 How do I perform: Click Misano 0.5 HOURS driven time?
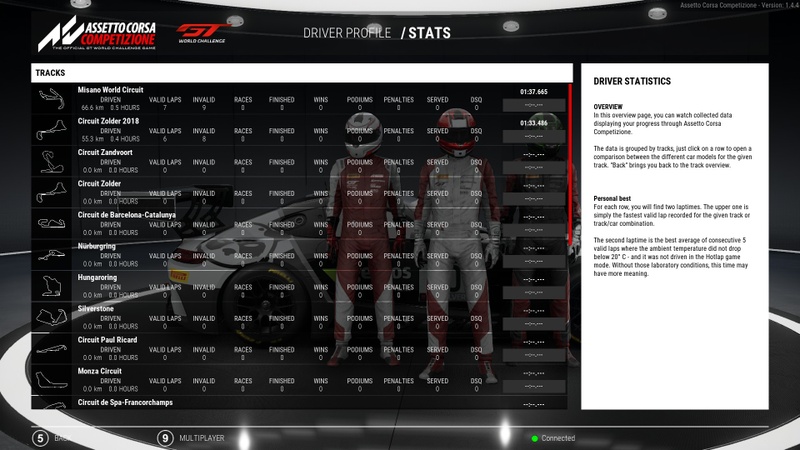[x=124, y=108]
